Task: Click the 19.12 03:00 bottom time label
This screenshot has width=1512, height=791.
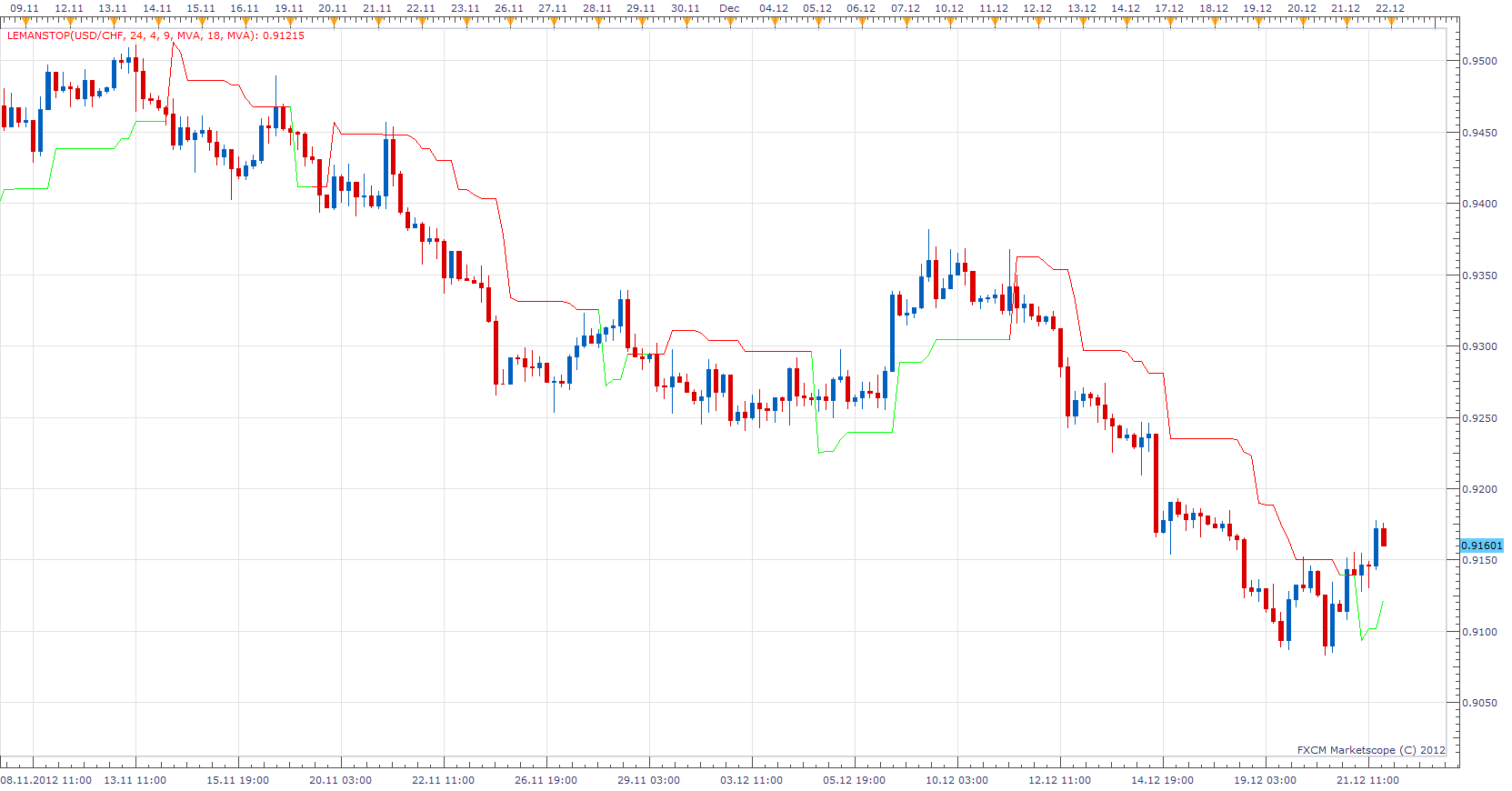Action: pyautogui.click(x=1266, y=780)
